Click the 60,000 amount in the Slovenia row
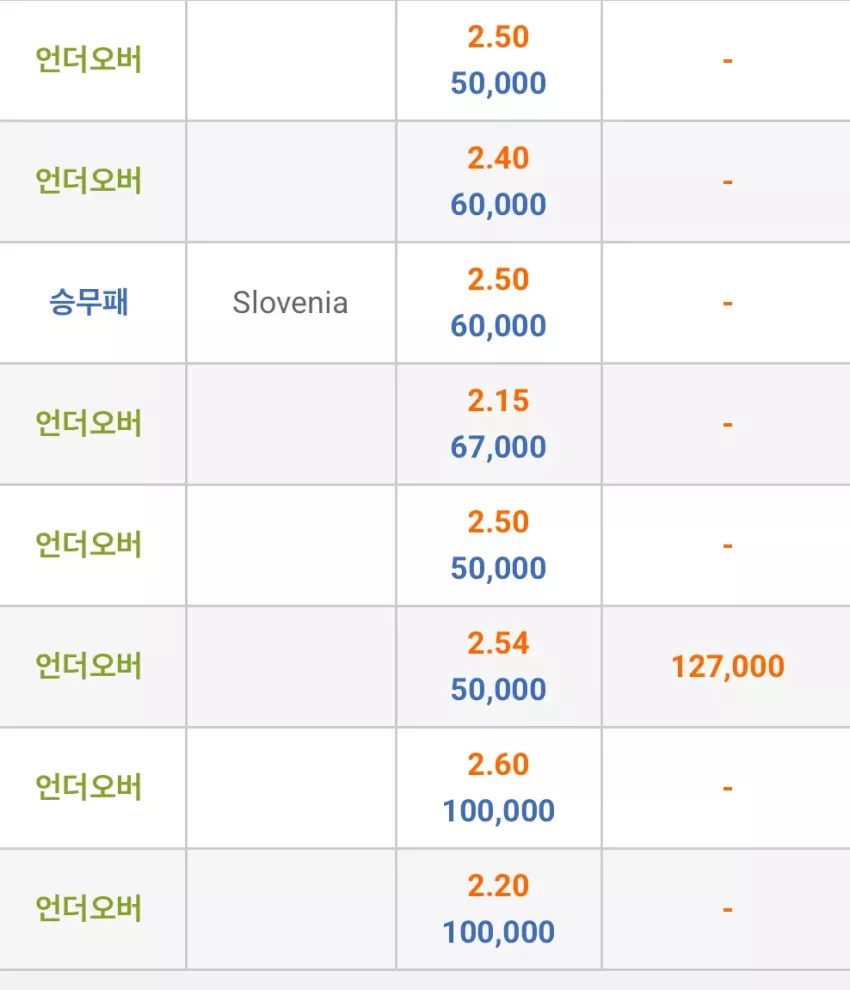This screenshot has height=990, width=850. 498,326
